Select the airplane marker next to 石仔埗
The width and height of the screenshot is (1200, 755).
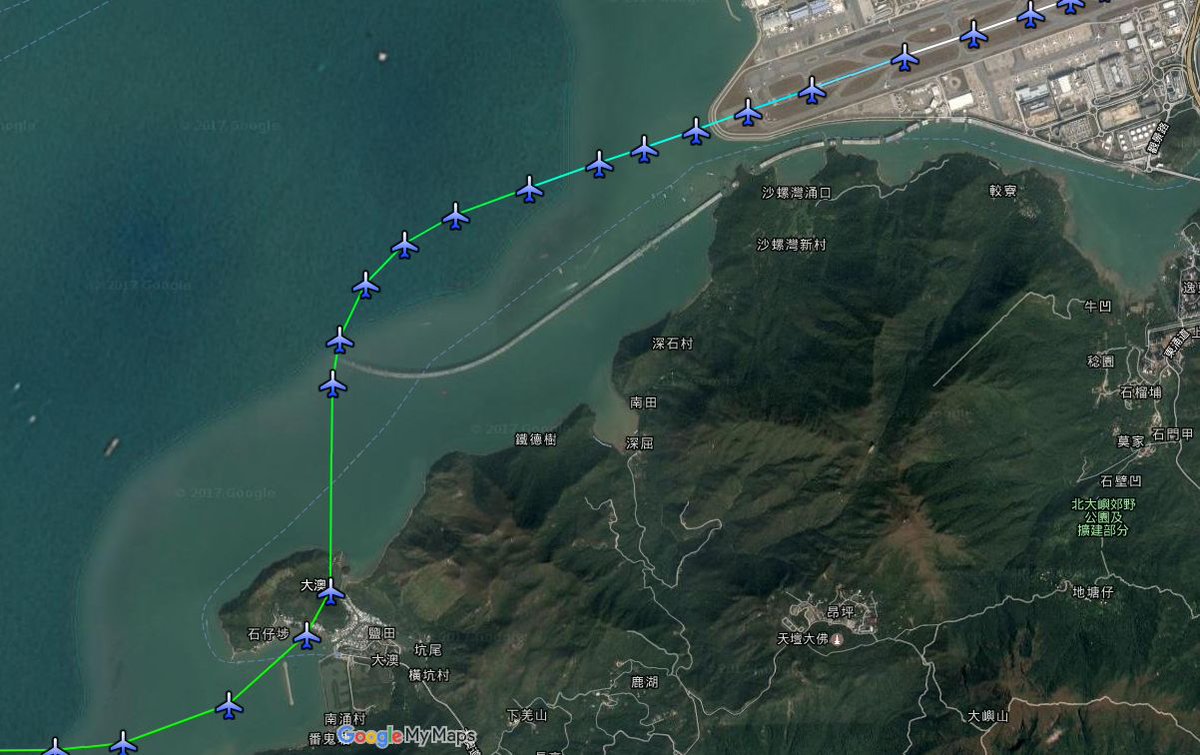coord(307,635)
